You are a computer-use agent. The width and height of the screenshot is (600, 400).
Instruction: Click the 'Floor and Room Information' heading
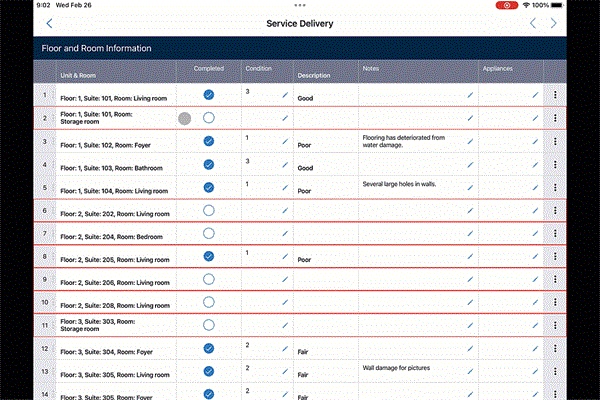click(96, 48)
